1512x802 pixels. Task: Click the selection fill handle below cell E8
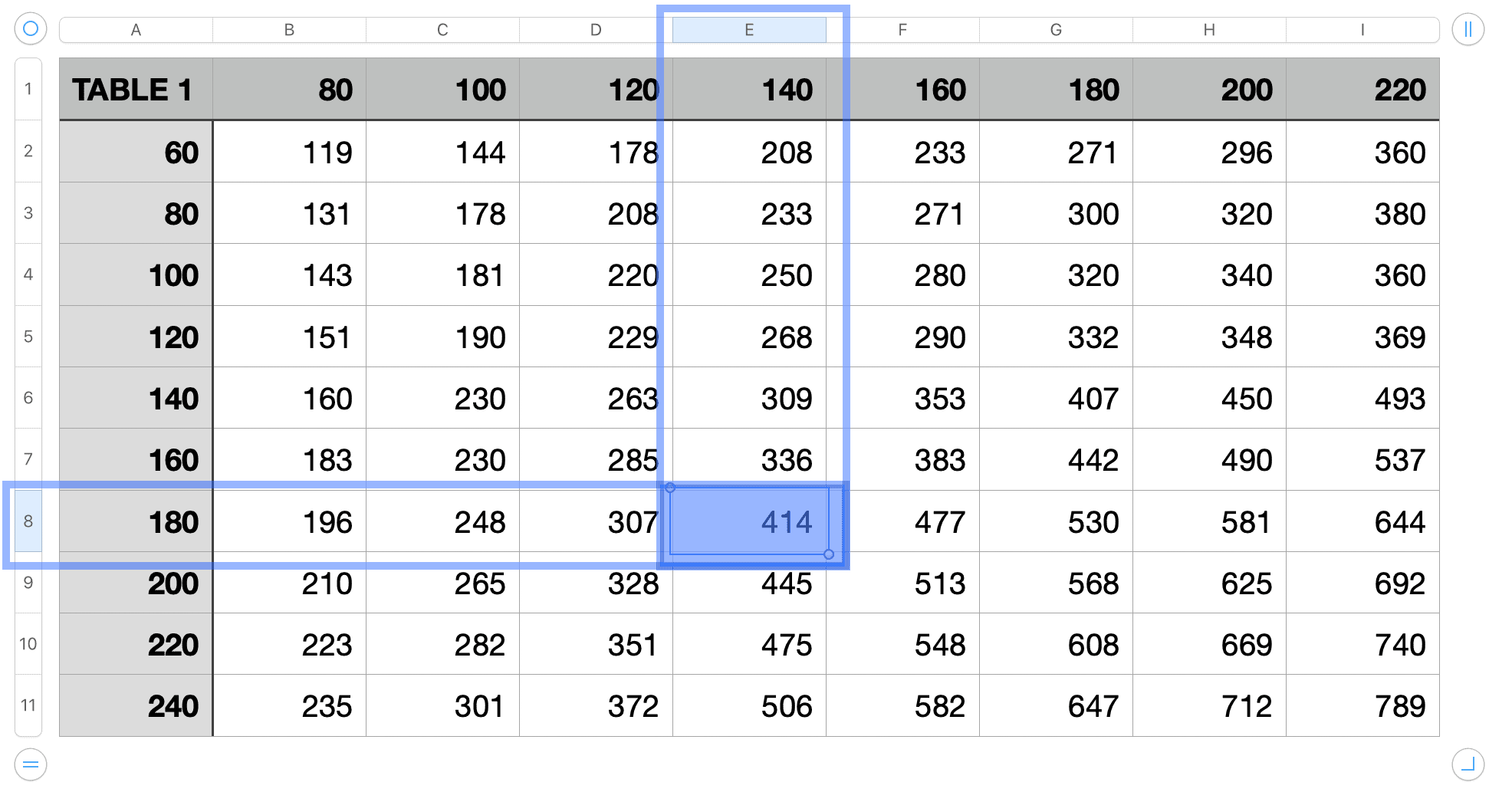829,555
